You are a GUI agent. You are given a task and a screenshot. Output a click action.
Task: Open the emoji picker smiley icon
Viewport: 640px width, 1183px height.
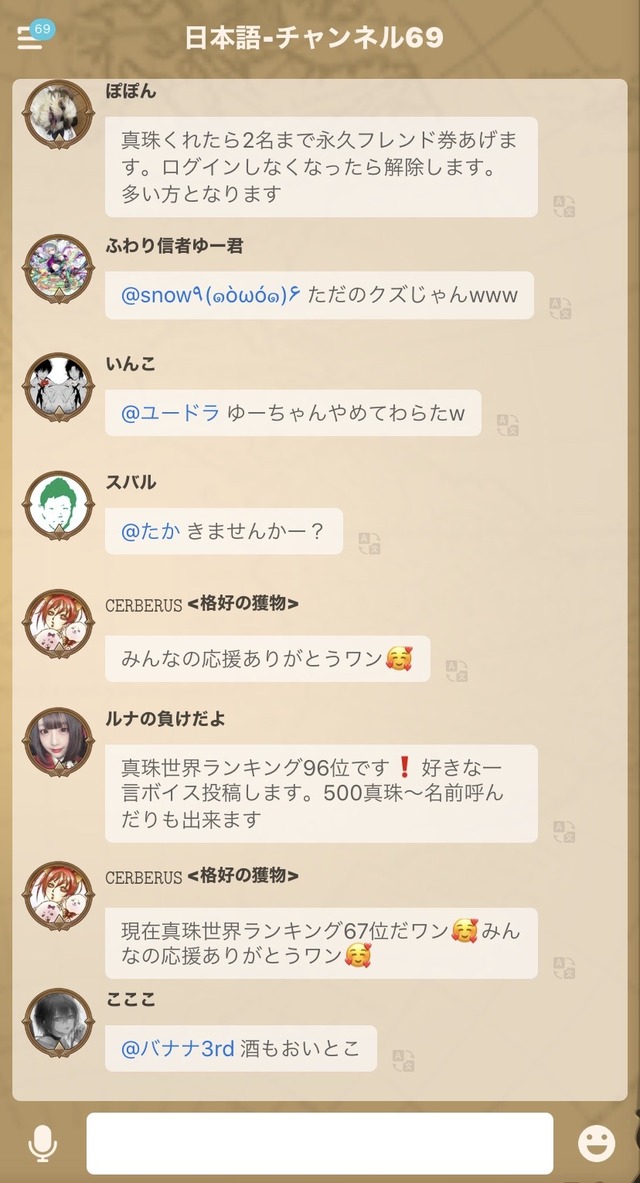(x=596, y=1143)
